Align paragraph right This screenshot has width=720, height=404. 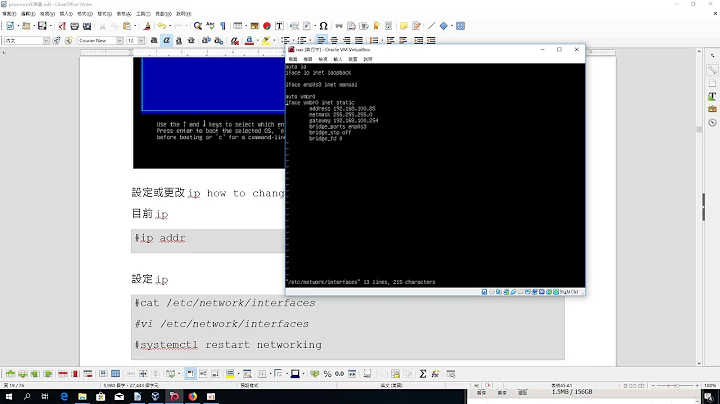coord(346,40)
